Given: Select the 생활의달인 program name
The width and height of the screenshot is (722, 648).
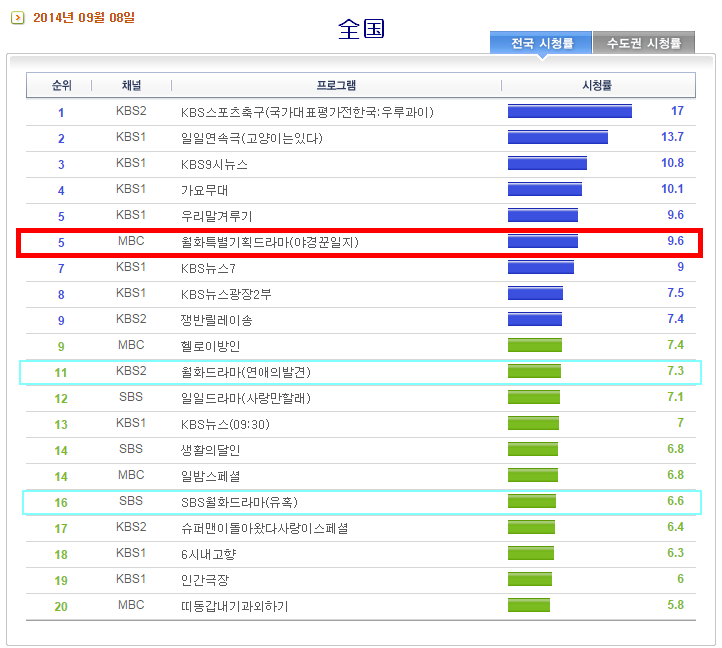Looking at the screenshot, I should coord(210,450).
